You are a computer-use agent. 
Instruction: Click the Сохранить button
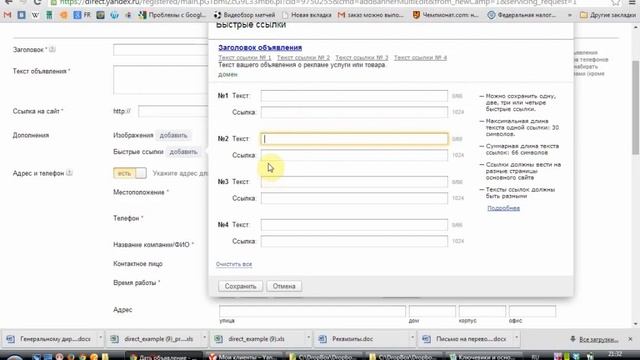pyautogui.click(x=240, y=286)
